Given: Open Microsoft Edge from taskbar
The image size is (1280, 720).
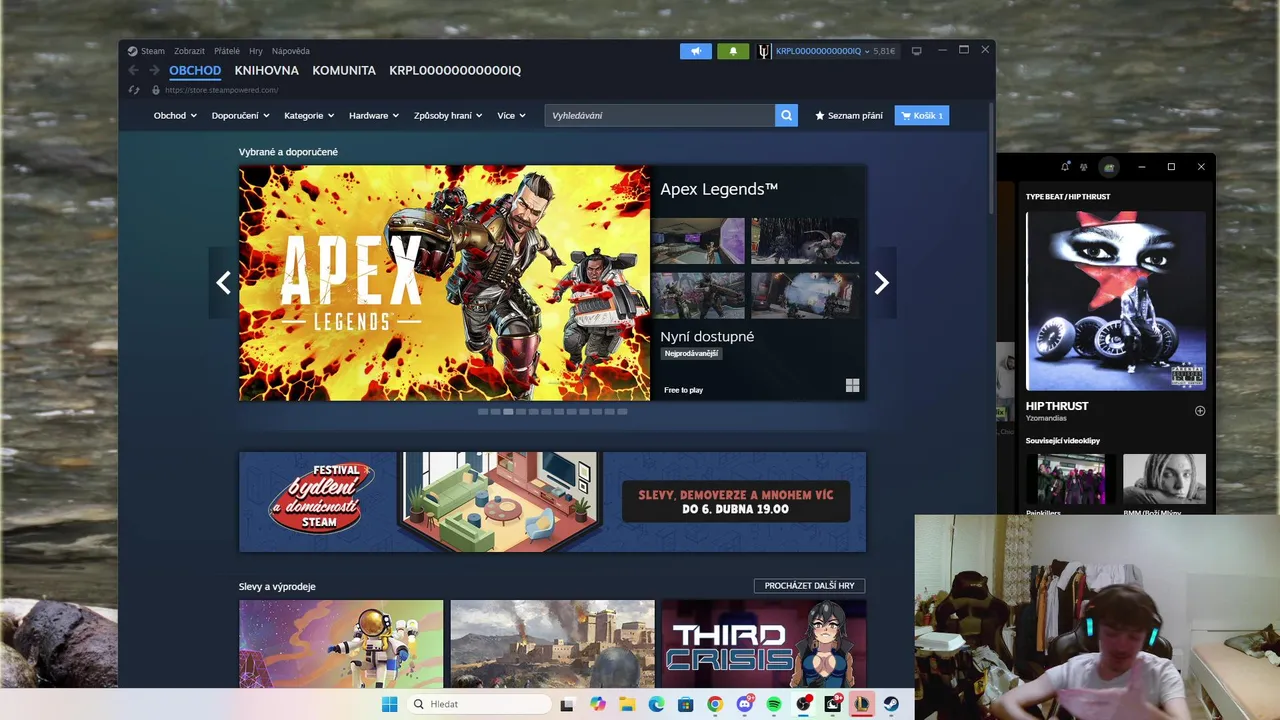Looking at the screenshot, I should tap(656, 704).
